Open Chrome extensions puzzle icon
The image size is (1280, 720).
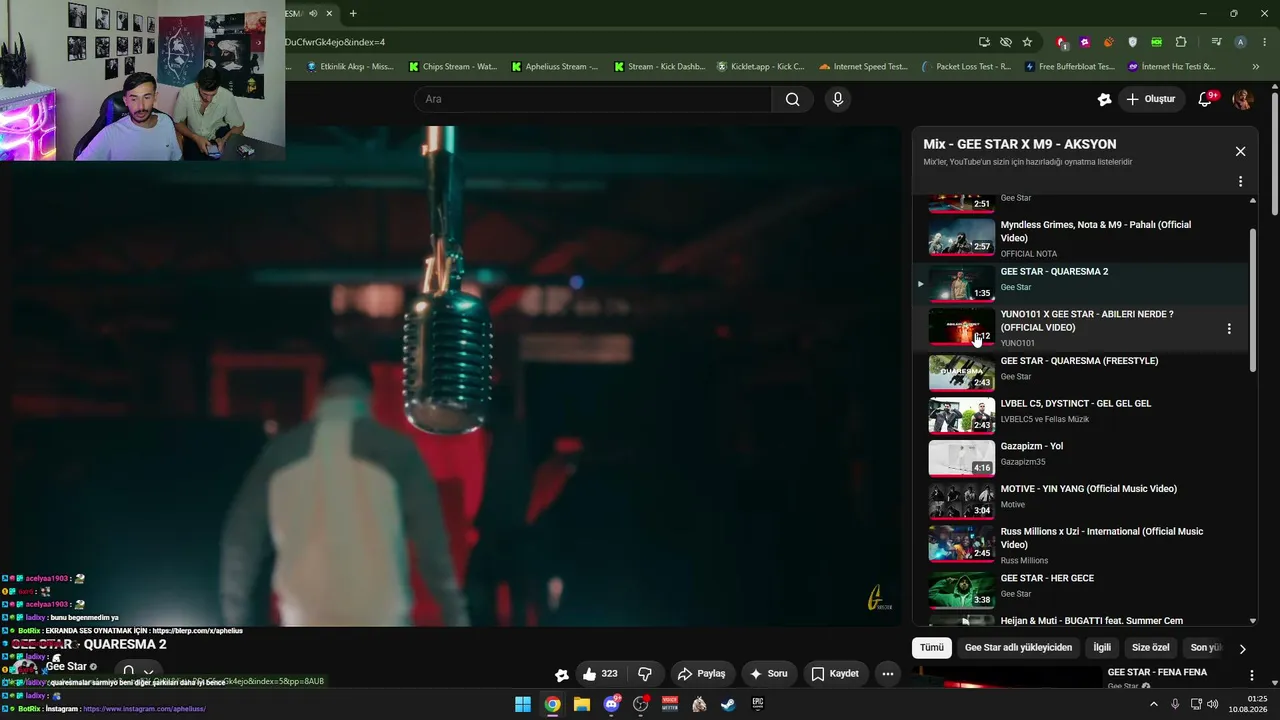pos(1181,42)
